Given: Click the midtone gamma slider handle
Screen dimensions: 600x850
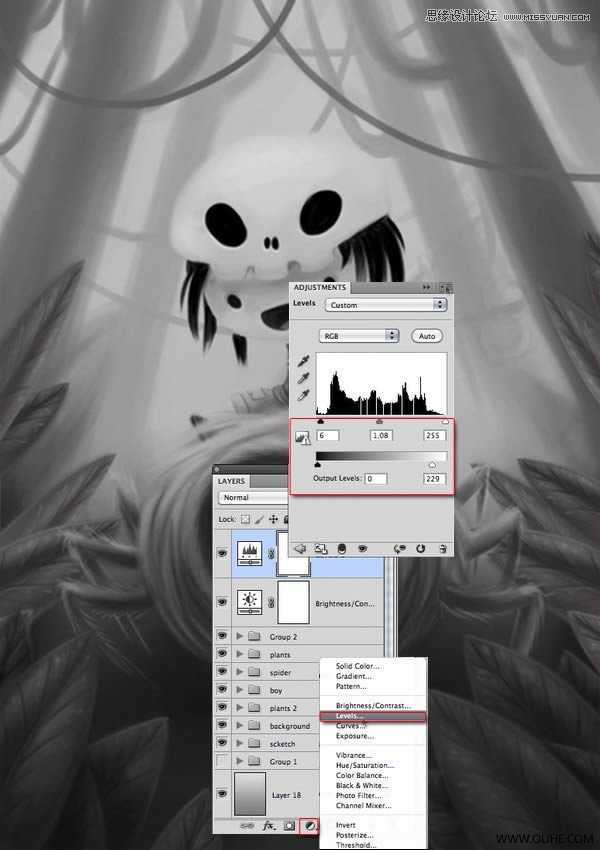Looking at the screenshot, I should click(x=379, y=421).
